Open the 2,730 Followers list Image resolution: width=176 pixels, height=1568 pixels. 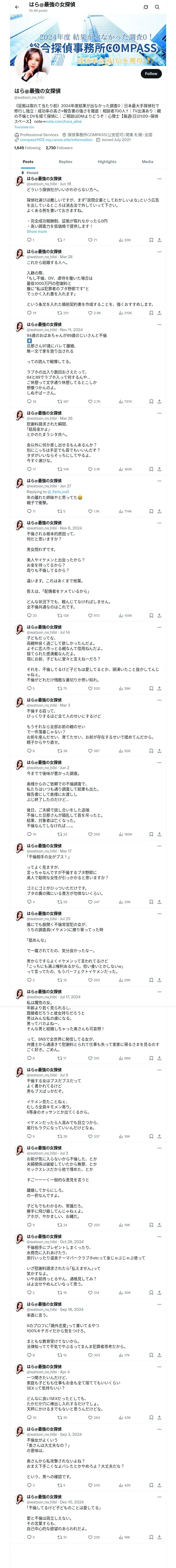[59, 148]
